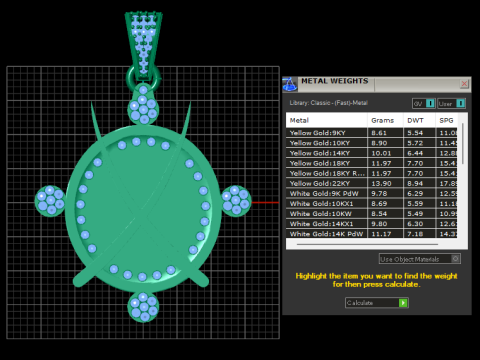The image size is (480, 360).
Task: Click the 8.90 grams value
Action: (x=379, y=143)
